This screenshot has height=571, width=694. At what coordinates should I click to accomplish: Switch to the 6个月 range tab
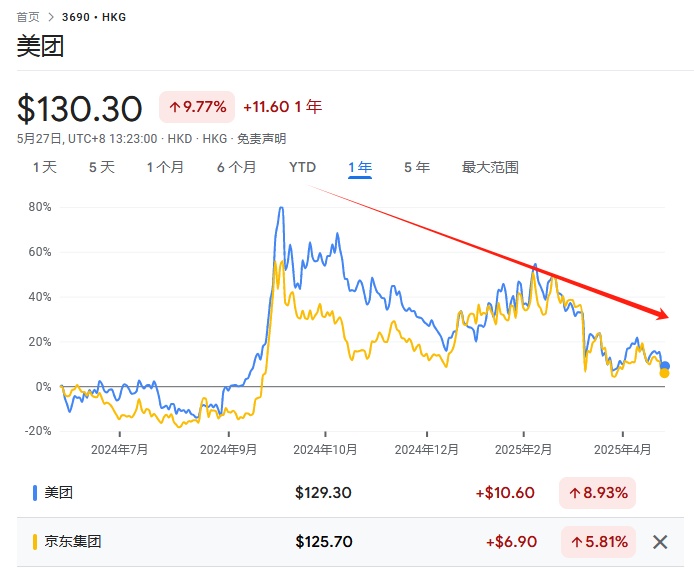click(236, 167)
